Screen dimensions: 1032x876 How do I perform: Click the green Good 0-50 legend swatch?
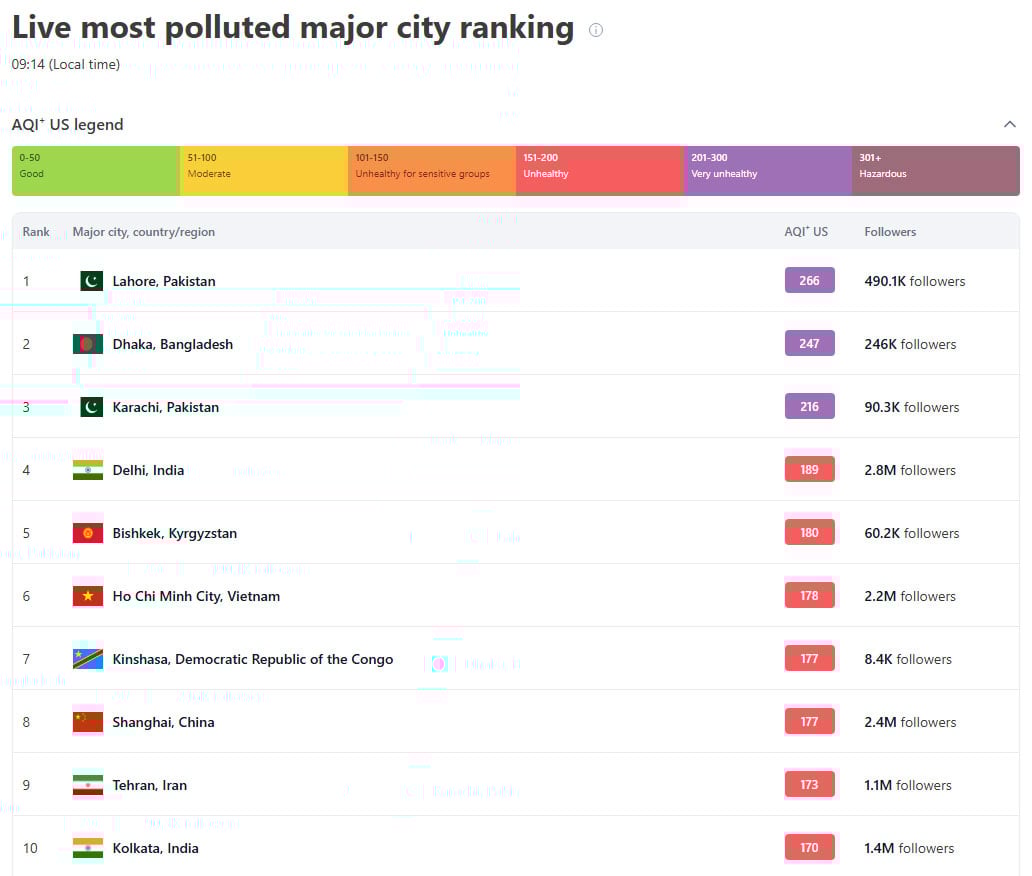click(x=96, y=171)
